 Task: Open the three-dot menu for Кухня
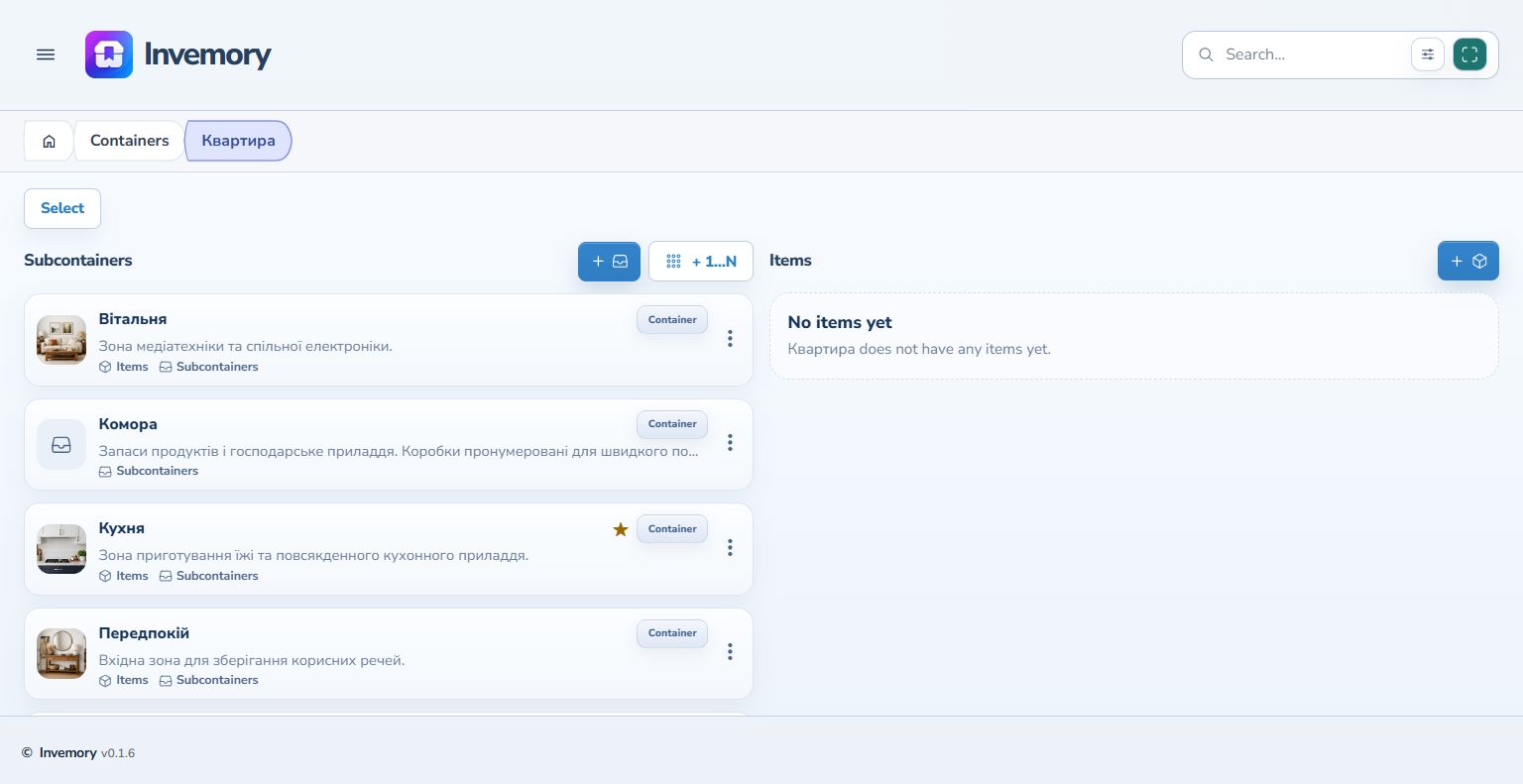click(x=730, y=547)
